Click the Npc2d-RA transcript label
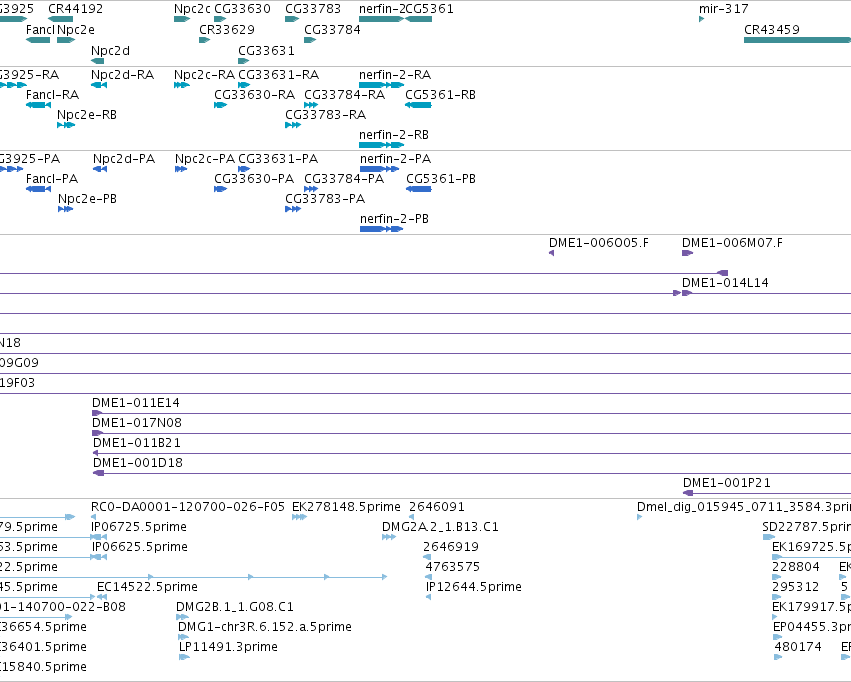The width and height of the screenshot is (851, 682). (123, 74)
